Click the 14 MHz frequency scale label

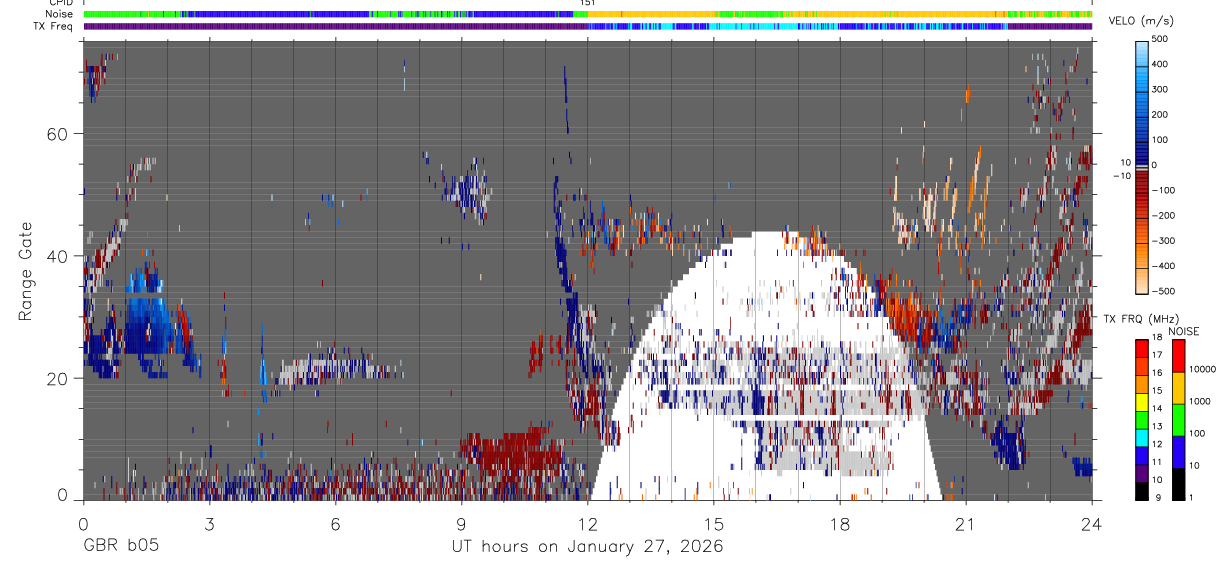point(1157,408)
